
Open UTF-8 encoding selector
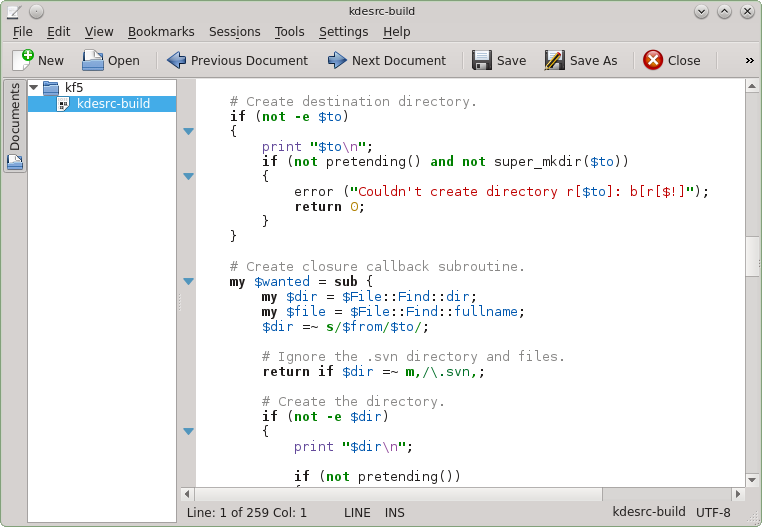[x=713, y=513]
